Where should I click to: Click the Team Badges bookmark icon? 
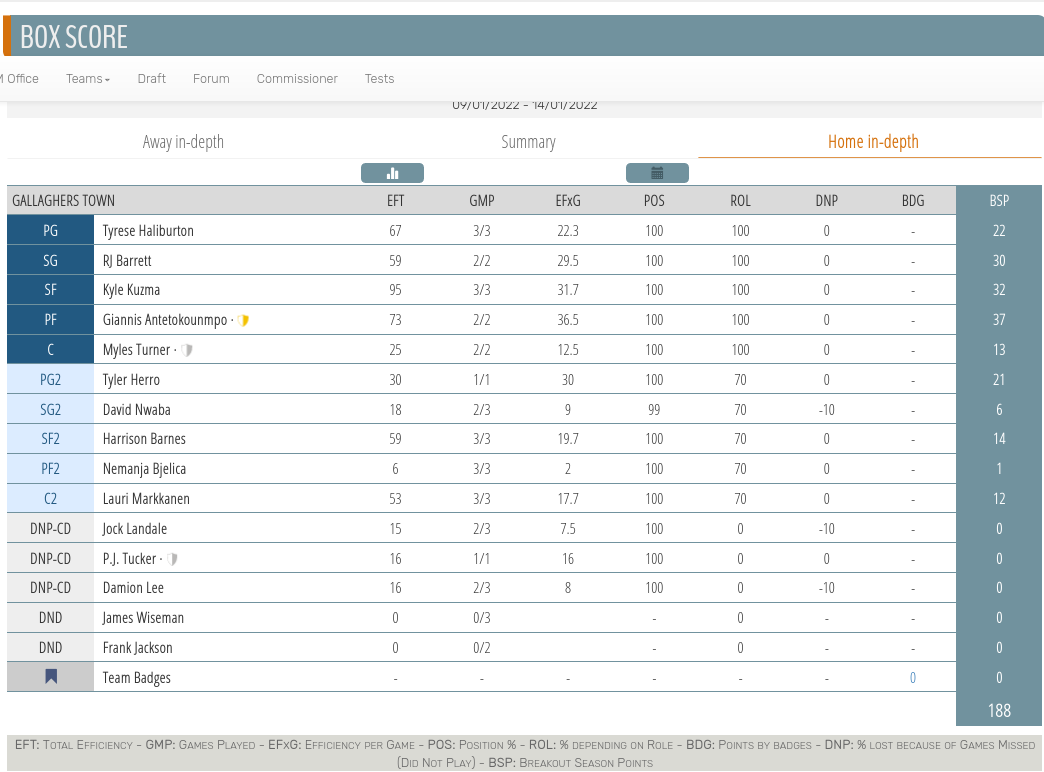(x=51, y=677)
